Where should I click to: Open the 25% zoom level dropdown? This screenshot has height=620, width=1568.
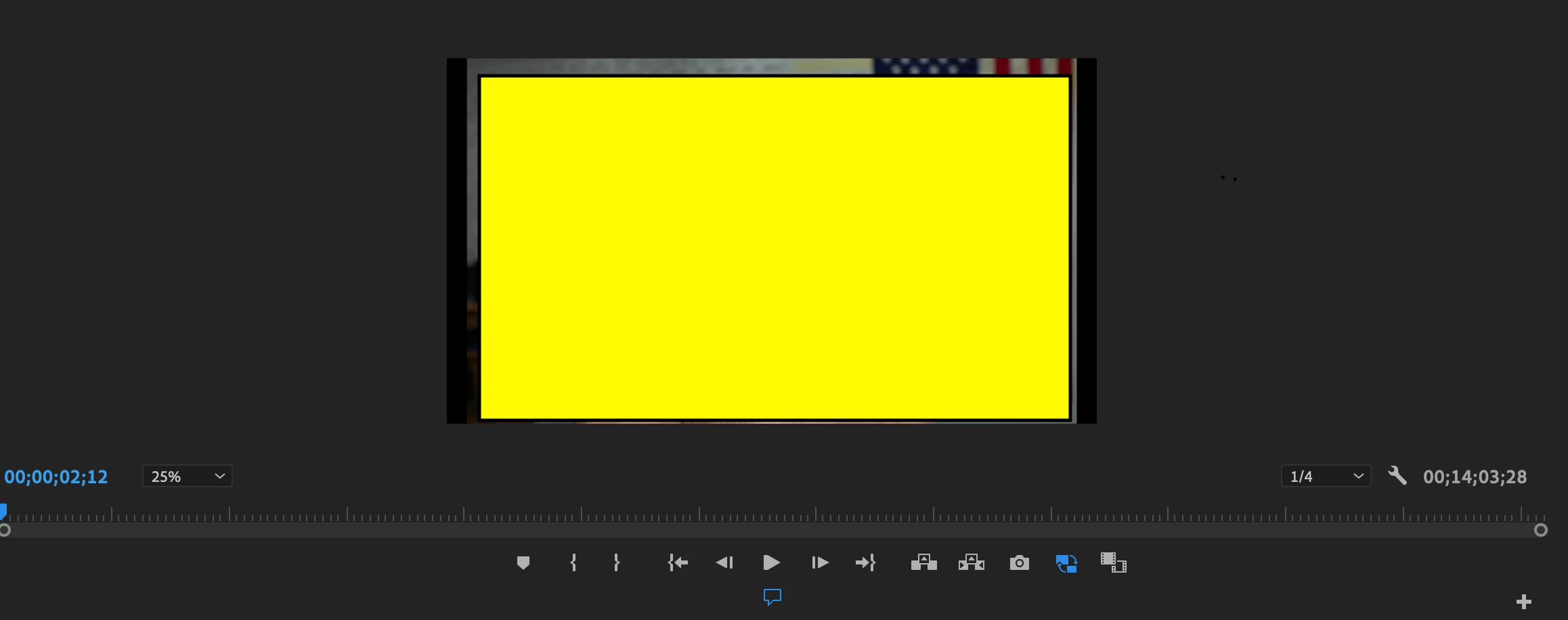188,476
